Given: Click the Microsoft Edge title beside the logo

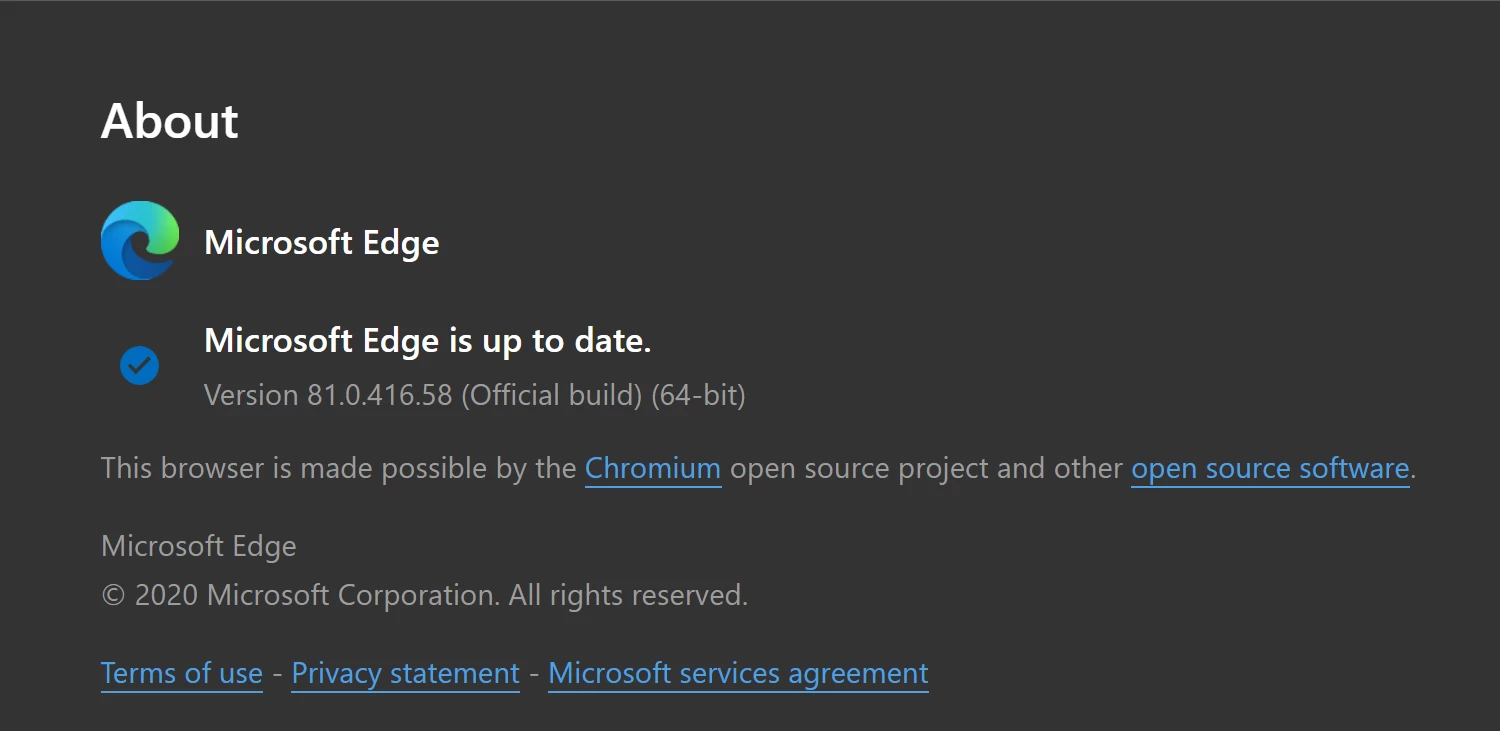Looking at the screenshot, I should coord(321,242).
